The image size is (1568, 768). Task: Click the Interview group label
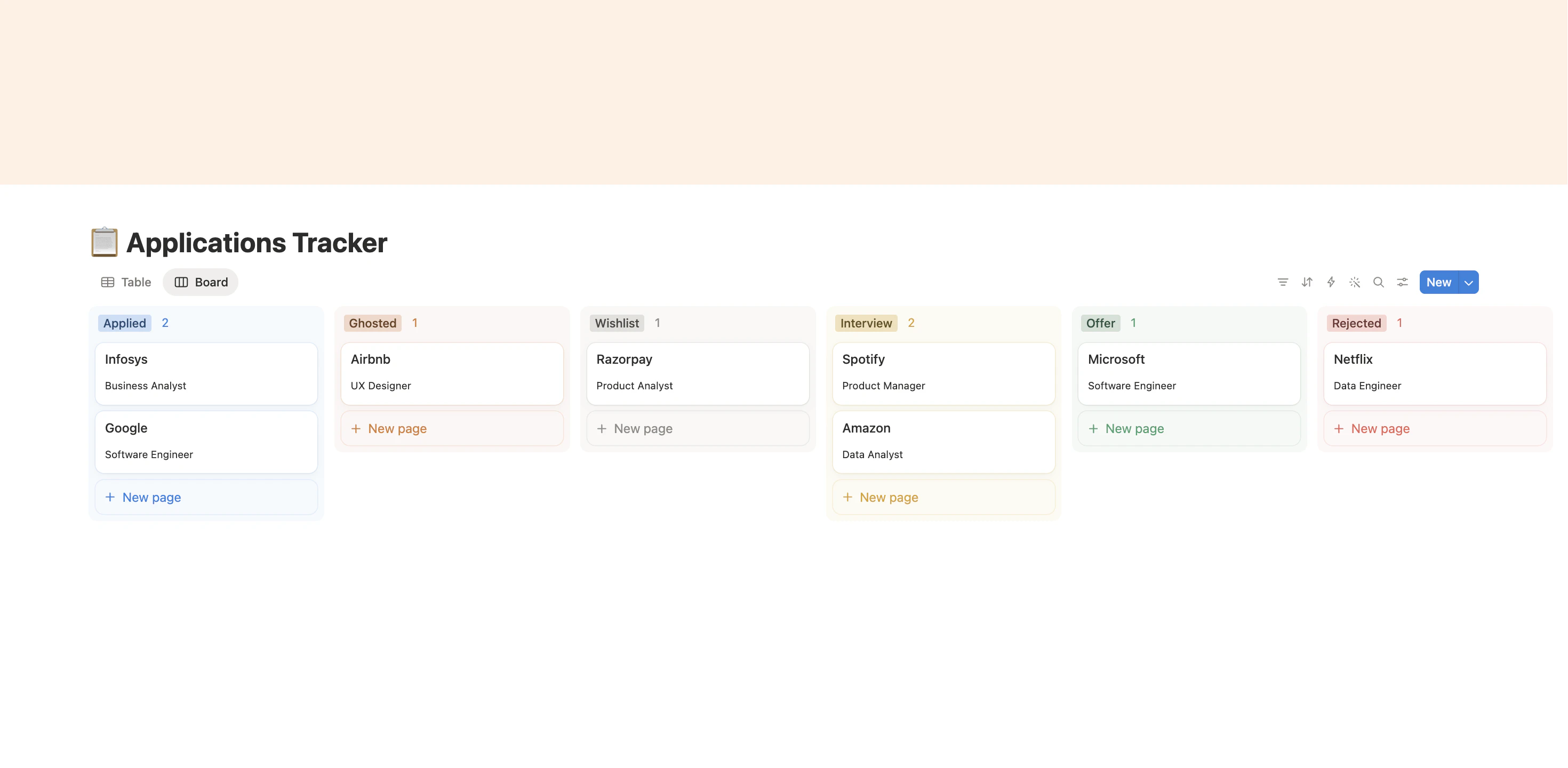pyautogui.click(x=866, y=323)
